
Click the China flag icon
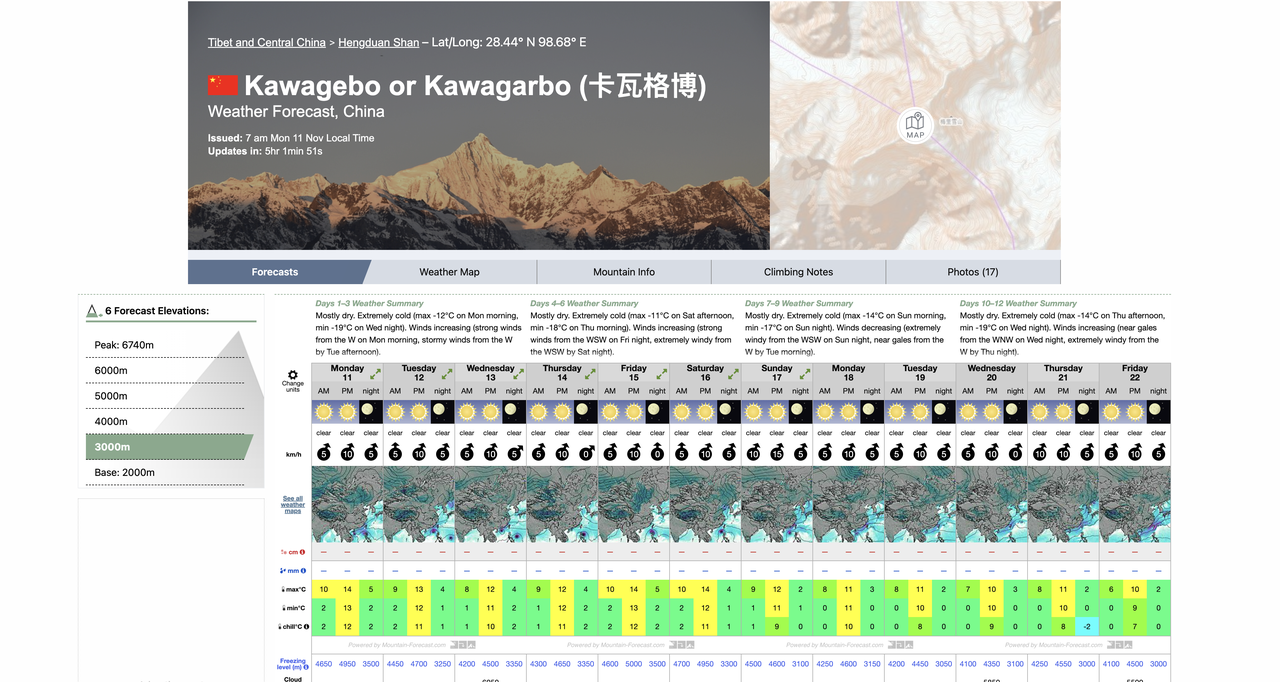point(222,86)
